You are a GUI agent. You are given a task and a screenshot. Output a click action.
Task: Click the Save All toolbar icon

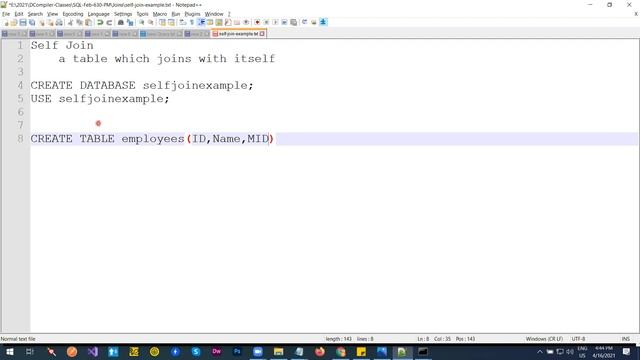(32, 22)
